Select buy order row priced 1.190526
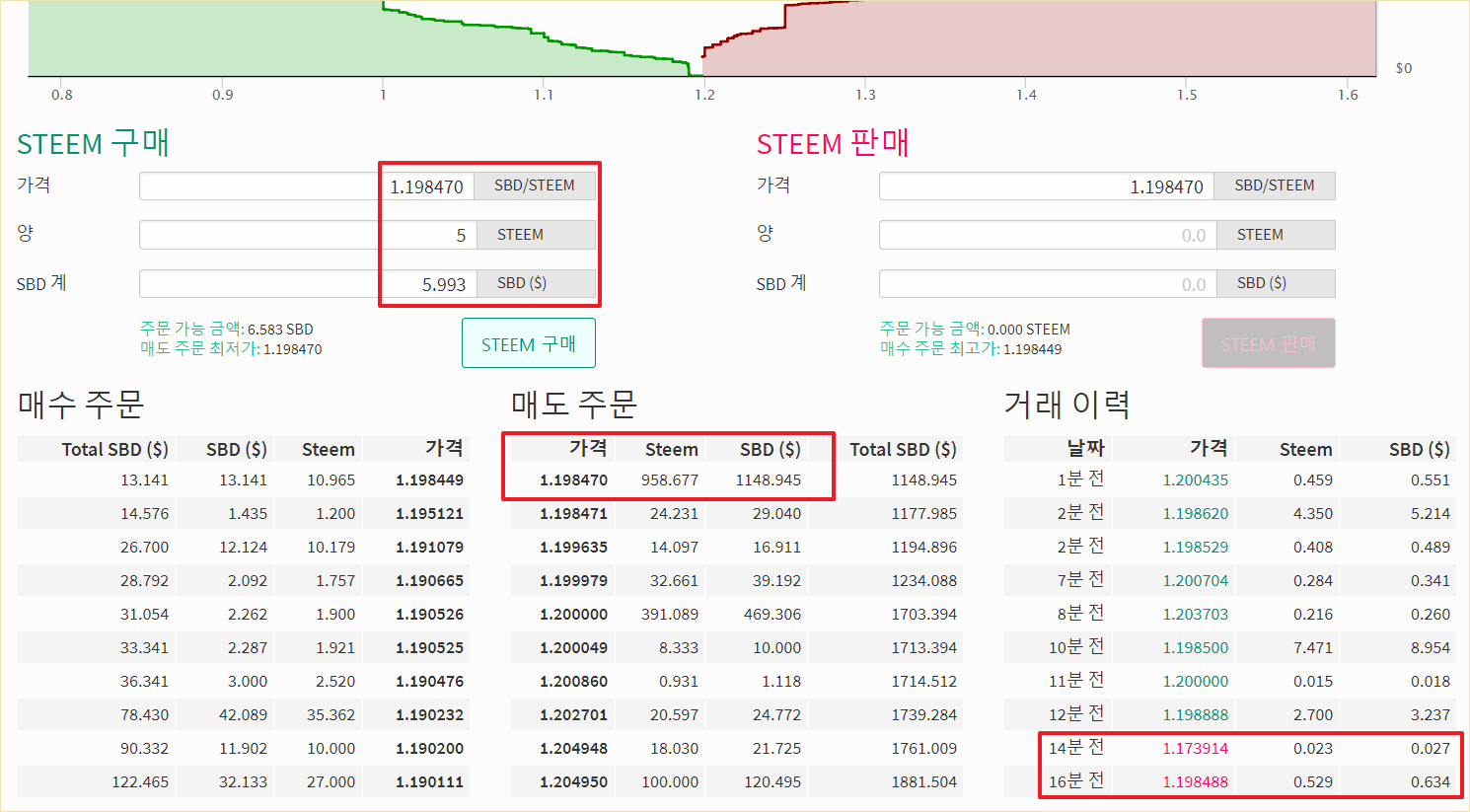 point(243,615)
